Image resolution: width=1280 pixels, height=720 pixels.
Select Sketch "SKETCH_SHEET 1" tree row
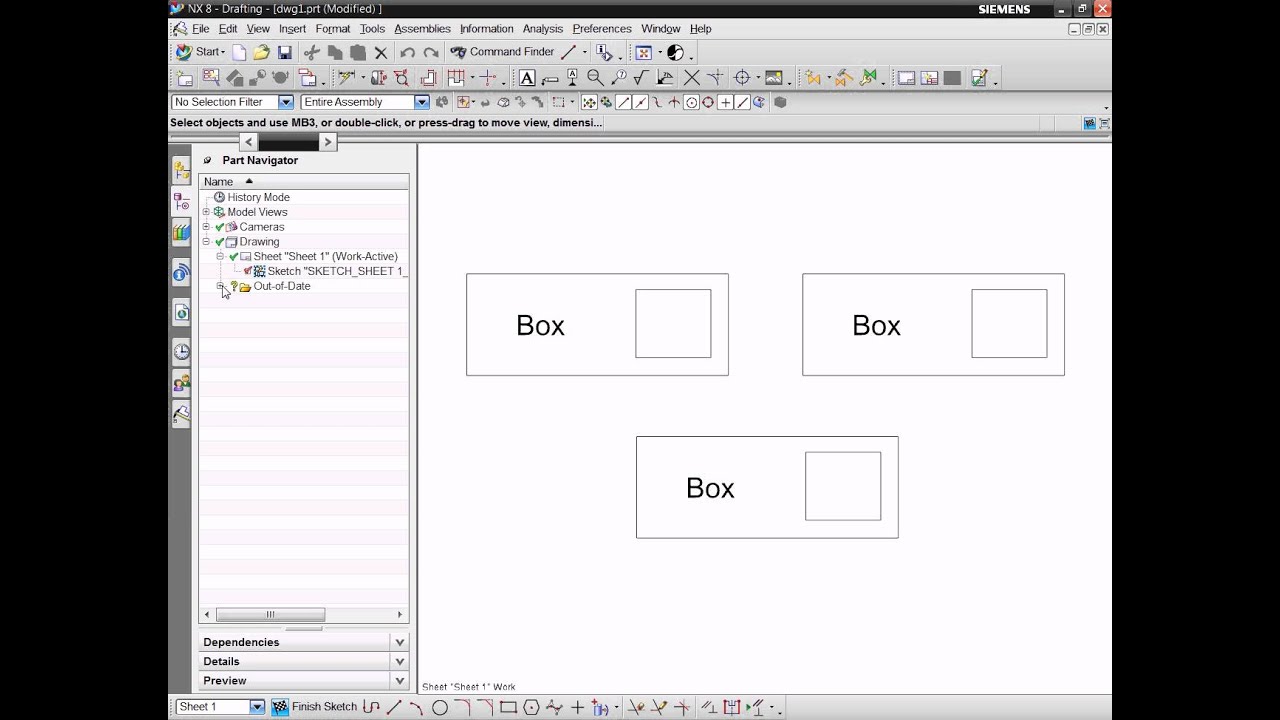pos(325,271)
